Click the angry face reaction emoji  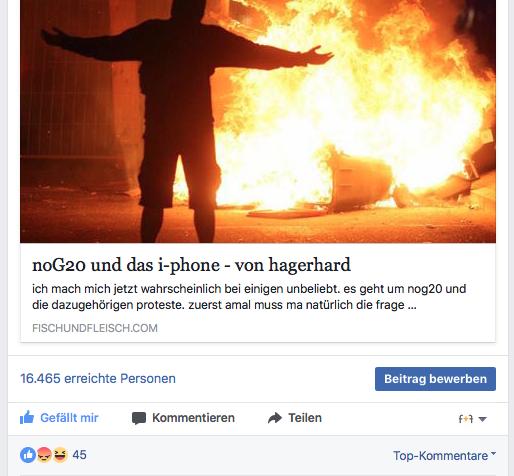(x=44, y=455)
